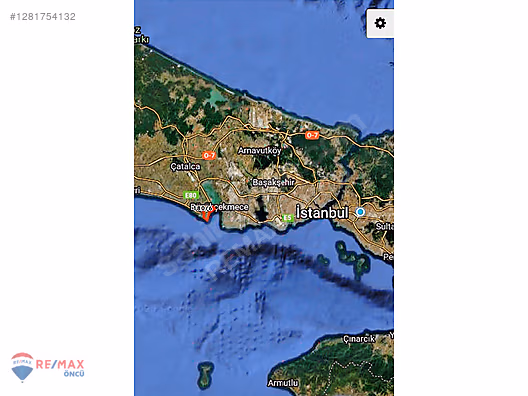Click the orange O-7 highway badge near the Bosphorus
Screen dimensions: 528x396
tap(312, 135)
